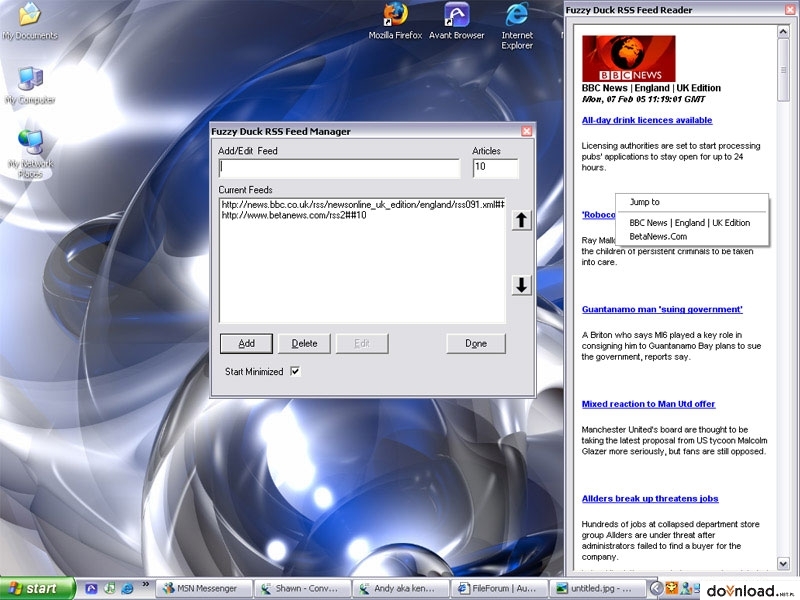Select the Mozilla Firefox desktop shortcut
800x600 pixels.
click(x=395, y=21)
